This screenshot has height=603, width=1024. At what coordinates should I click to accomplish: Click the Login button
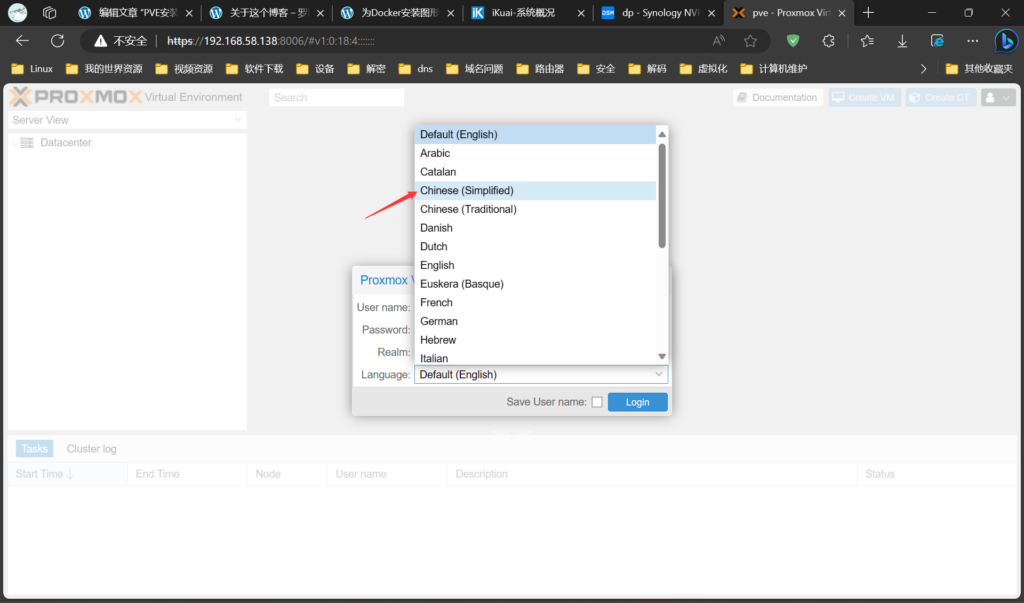pos(637,402)
